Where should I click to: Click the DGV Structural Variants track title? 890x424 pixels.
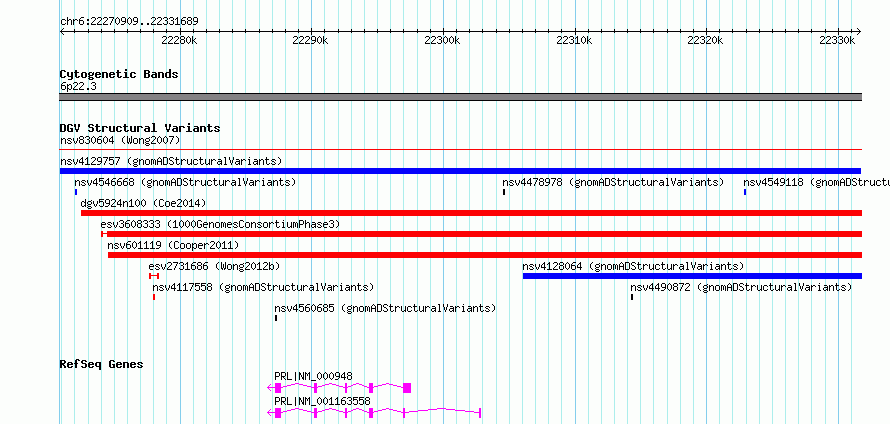140,128
